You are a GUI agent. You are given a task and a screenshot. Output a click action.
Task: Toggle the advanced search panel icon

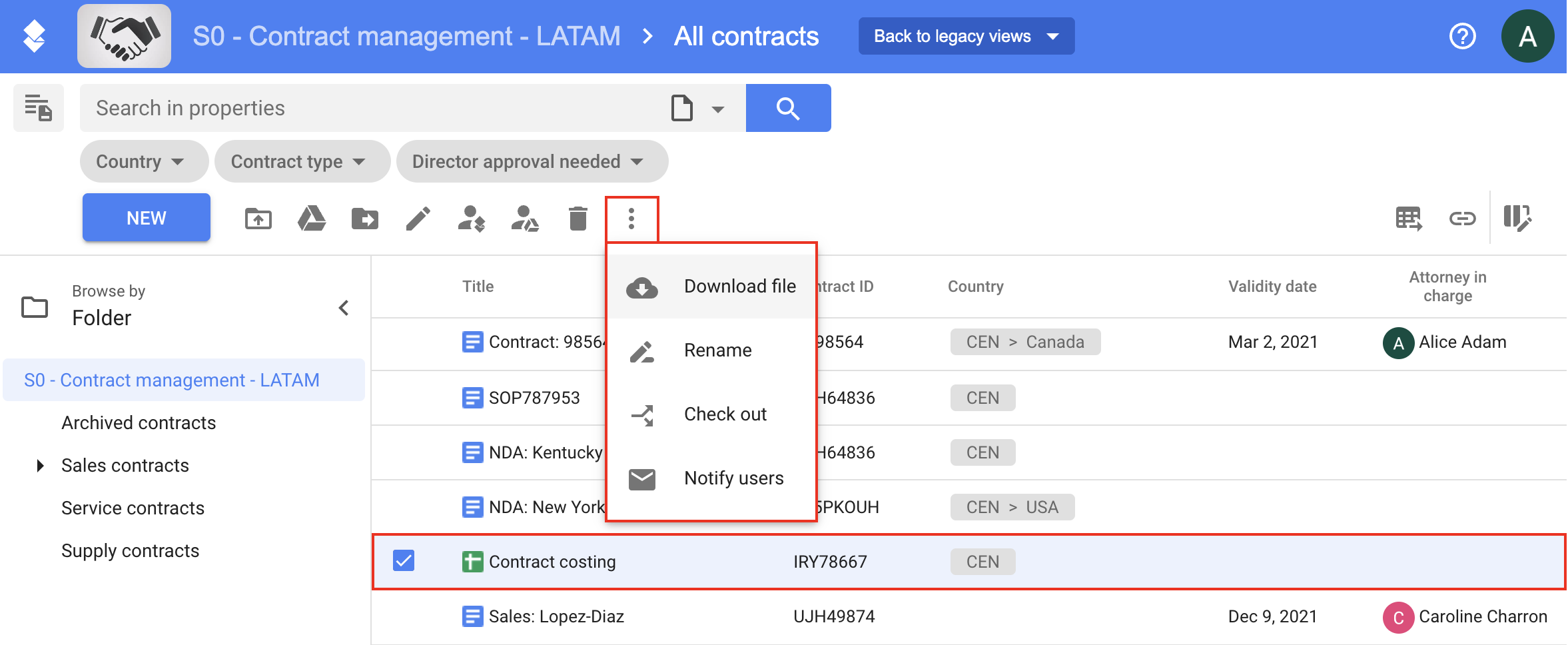tap(39, 108)
